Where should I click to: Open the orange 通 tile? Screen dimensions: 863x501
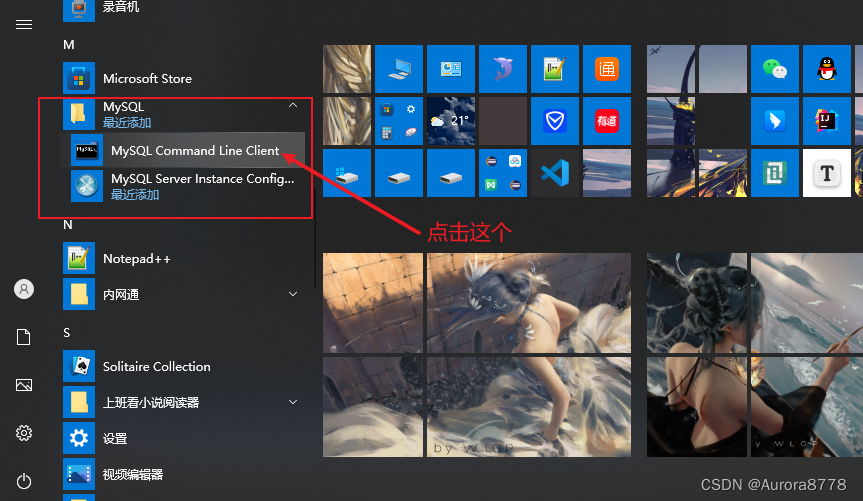tap(607, 69)
